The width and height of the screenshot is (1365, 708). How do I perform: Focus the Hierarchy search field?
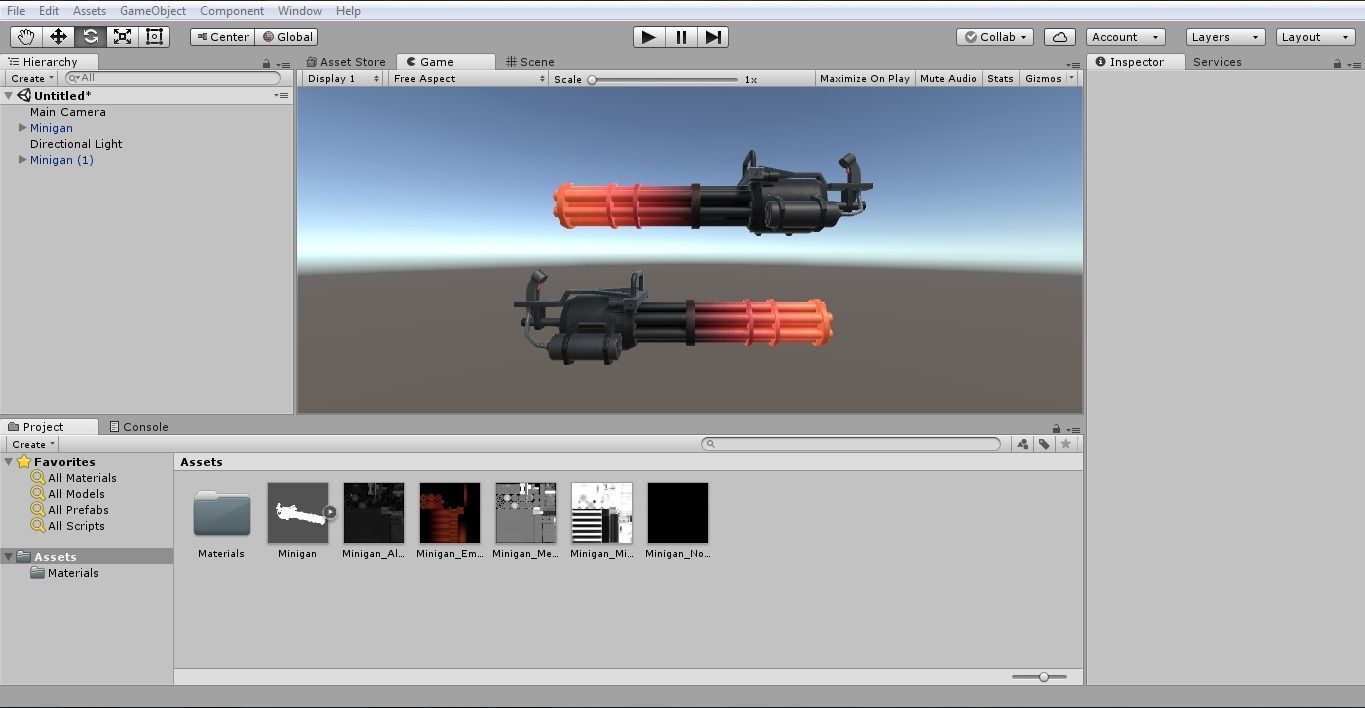(173, 78)
